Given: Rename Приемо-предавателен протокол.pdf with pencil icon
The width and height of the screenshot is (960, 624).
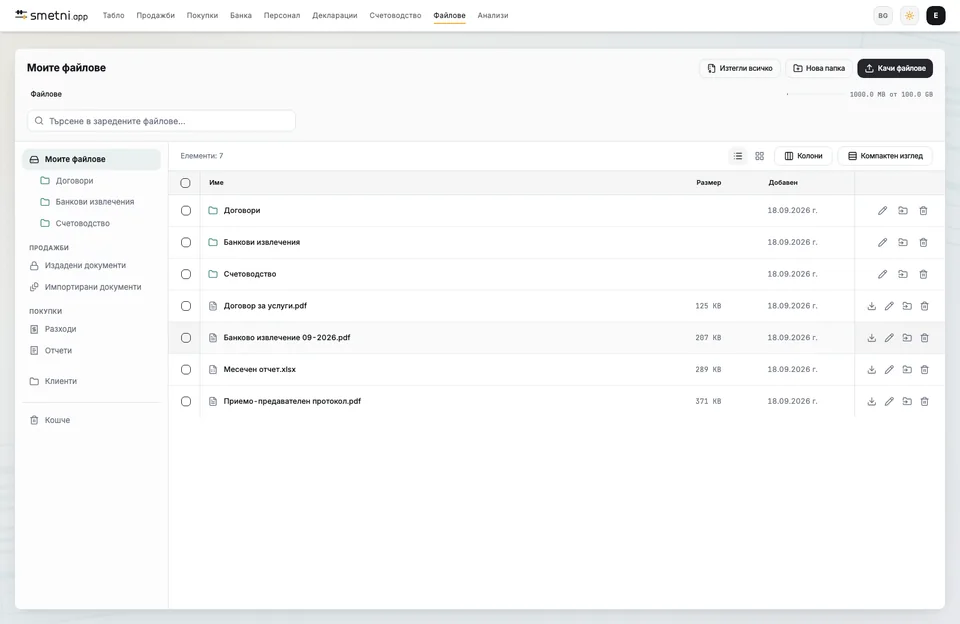Looking at the screenshot, I should pos(889,401).
